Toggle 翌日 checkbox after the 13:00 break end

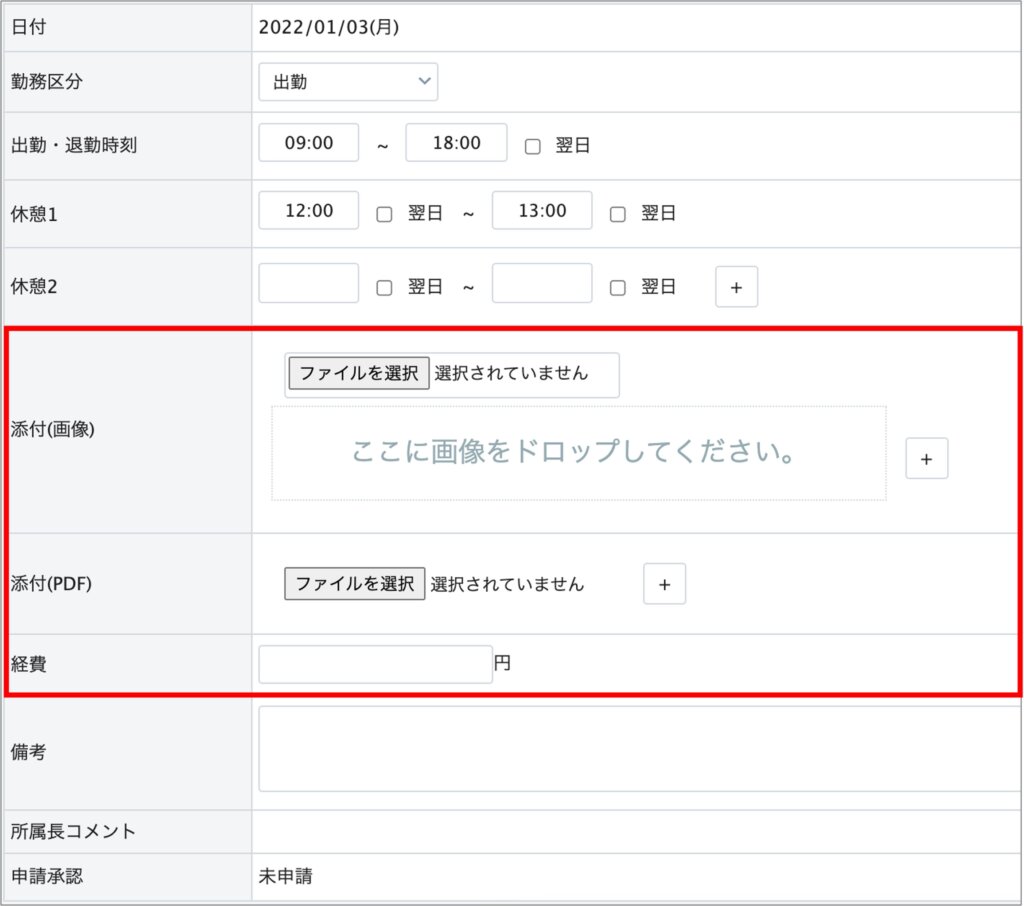pyautogui.click(x=618, y=214)
